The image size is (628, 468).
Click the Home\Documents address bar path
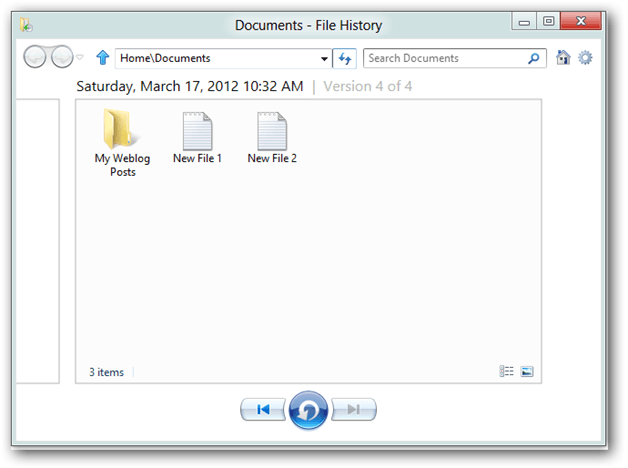(215, 58)
